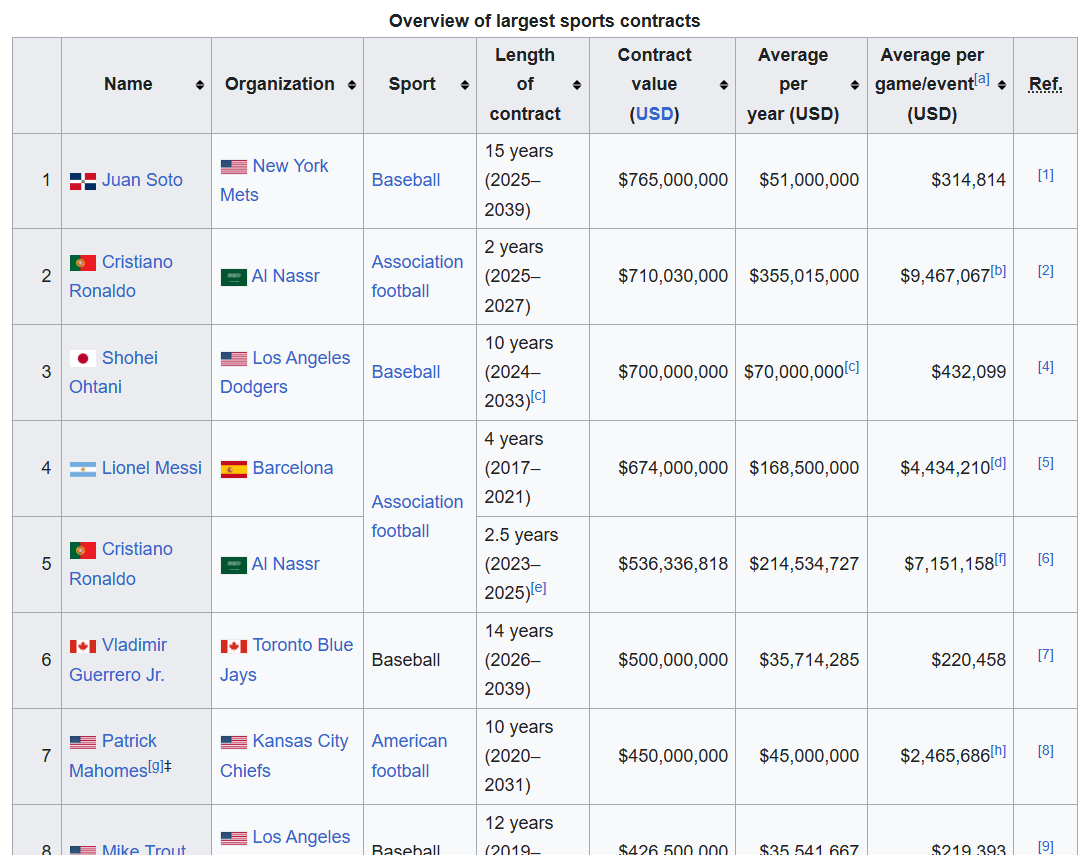Viewport: 1086px width, 855px height.
Task: Open footnote [f] beside $7,151,158
Action: (1000, 559)
